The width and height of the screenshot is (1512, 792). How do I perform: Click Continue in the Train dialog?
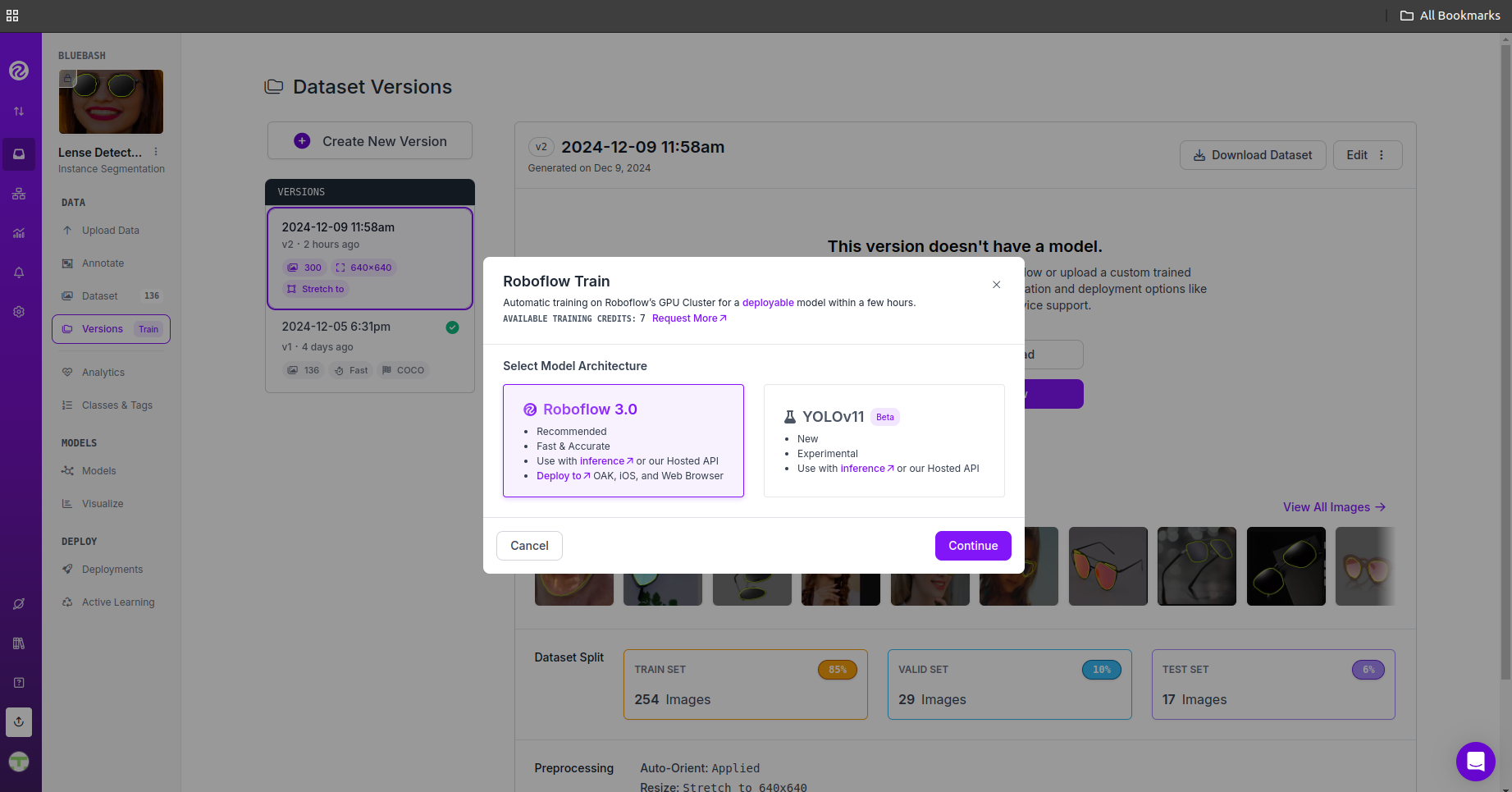(x=973, y=546)
